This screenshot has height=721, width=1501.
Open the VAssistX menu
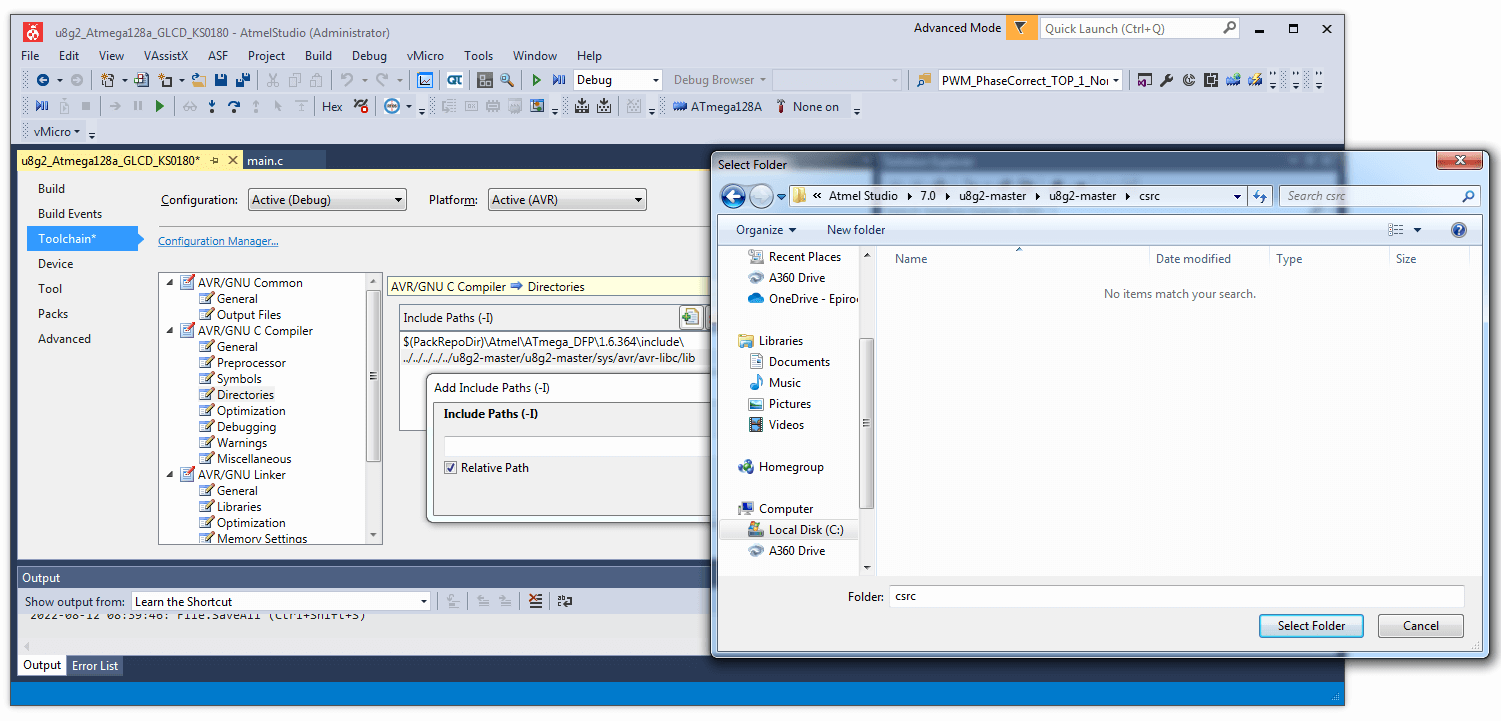point(166,56)
